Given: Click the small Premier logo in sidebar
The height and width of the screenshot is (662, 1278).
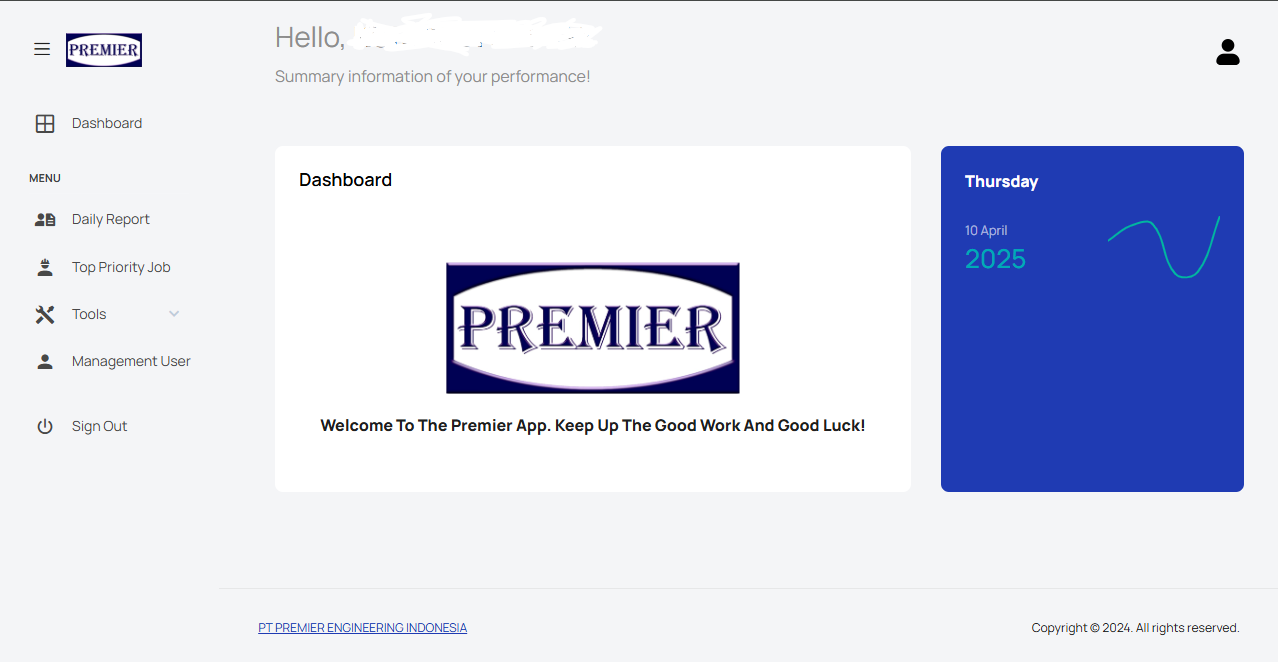Looking at the screenshot, I should 104,50.
